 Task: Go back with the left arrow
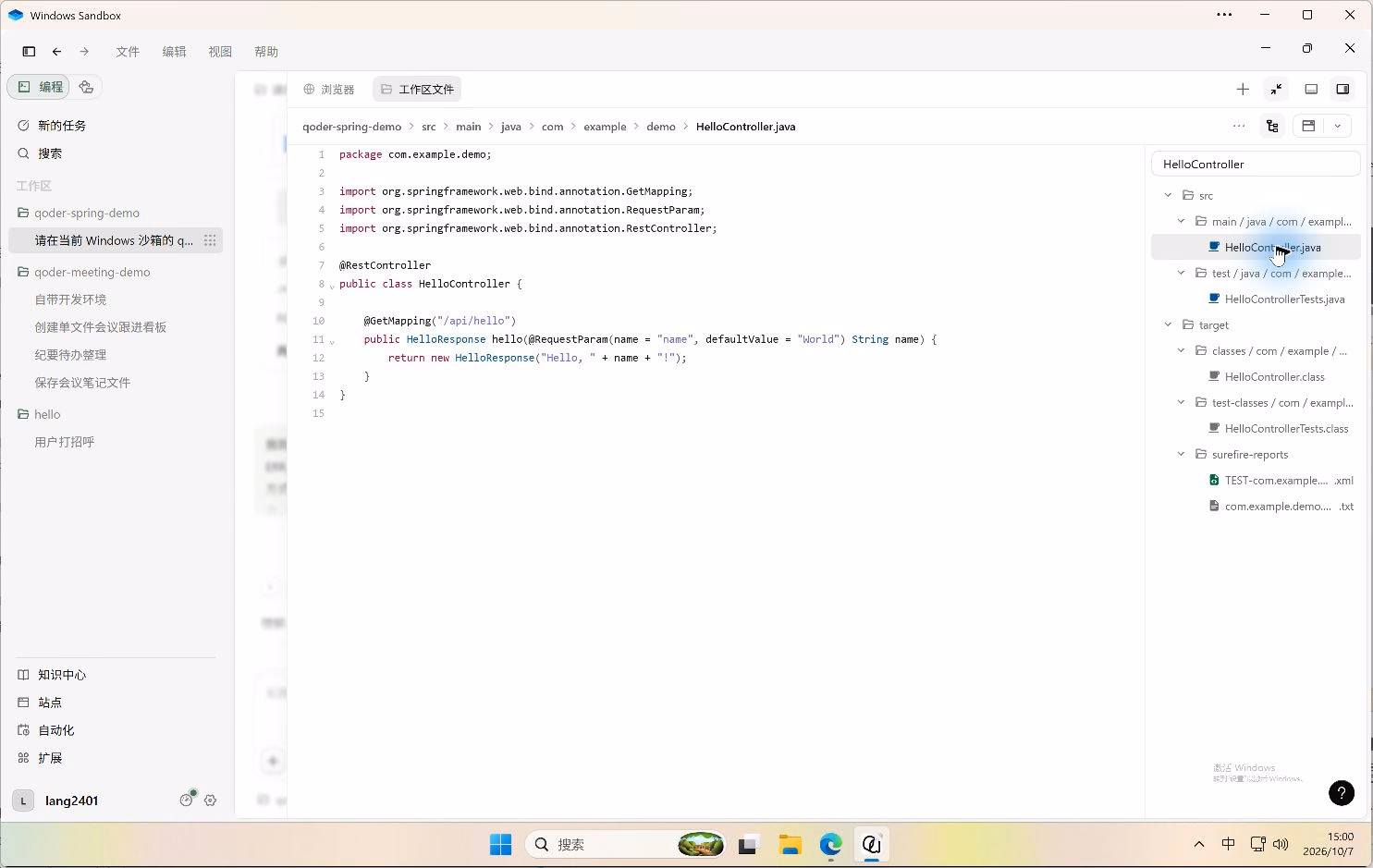coord(56,52)
